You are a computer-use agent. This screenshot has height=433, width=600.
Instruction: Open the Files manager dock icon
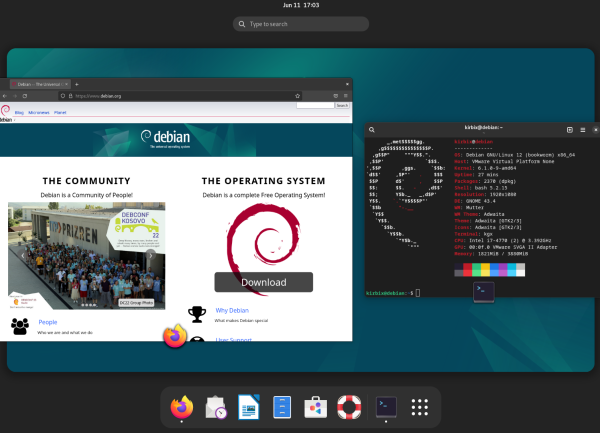point(282,407)
